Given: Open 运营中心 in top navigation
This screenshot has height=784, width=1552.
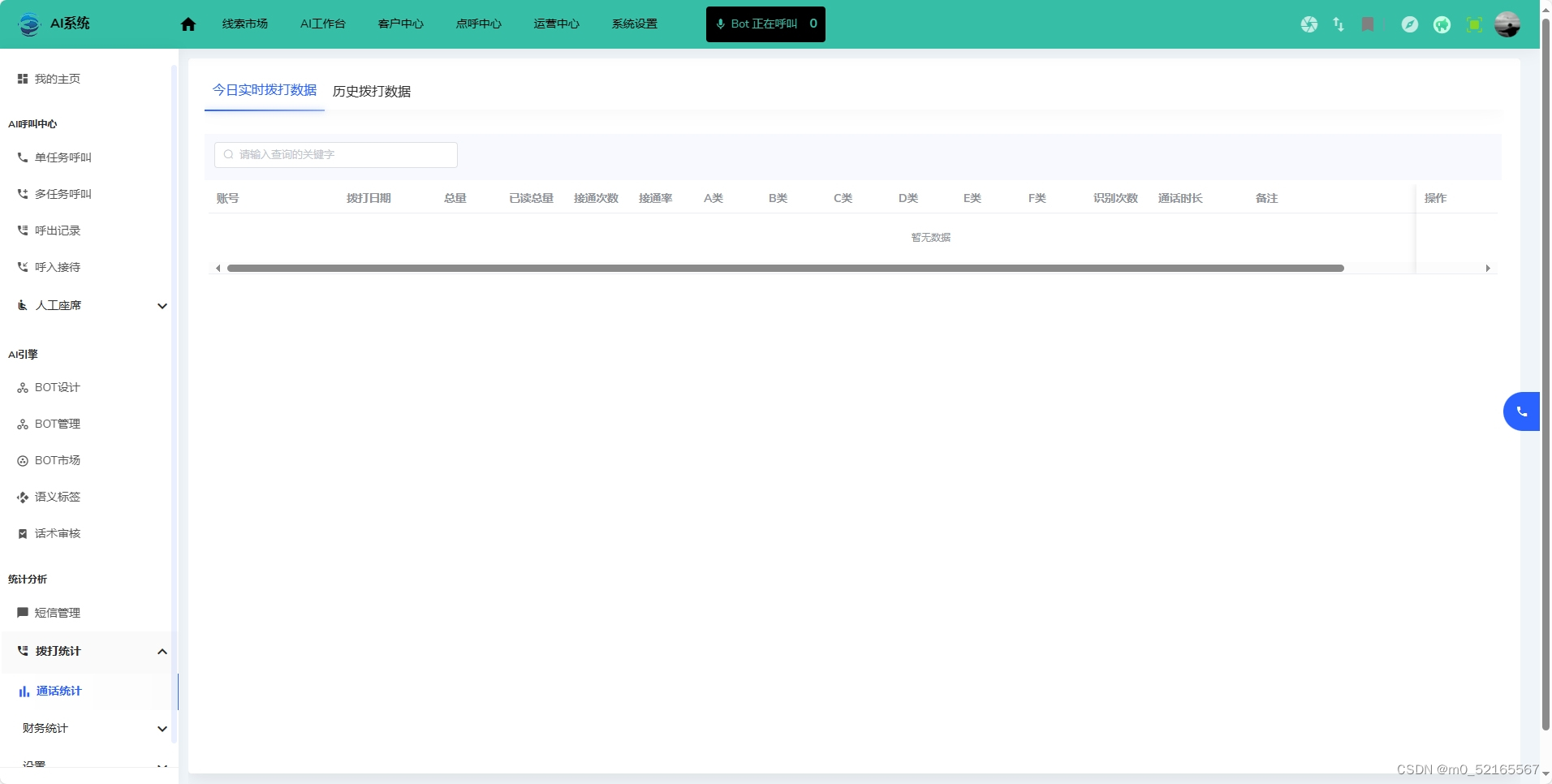Looking at the screenshot, I should tap(557, 24).
